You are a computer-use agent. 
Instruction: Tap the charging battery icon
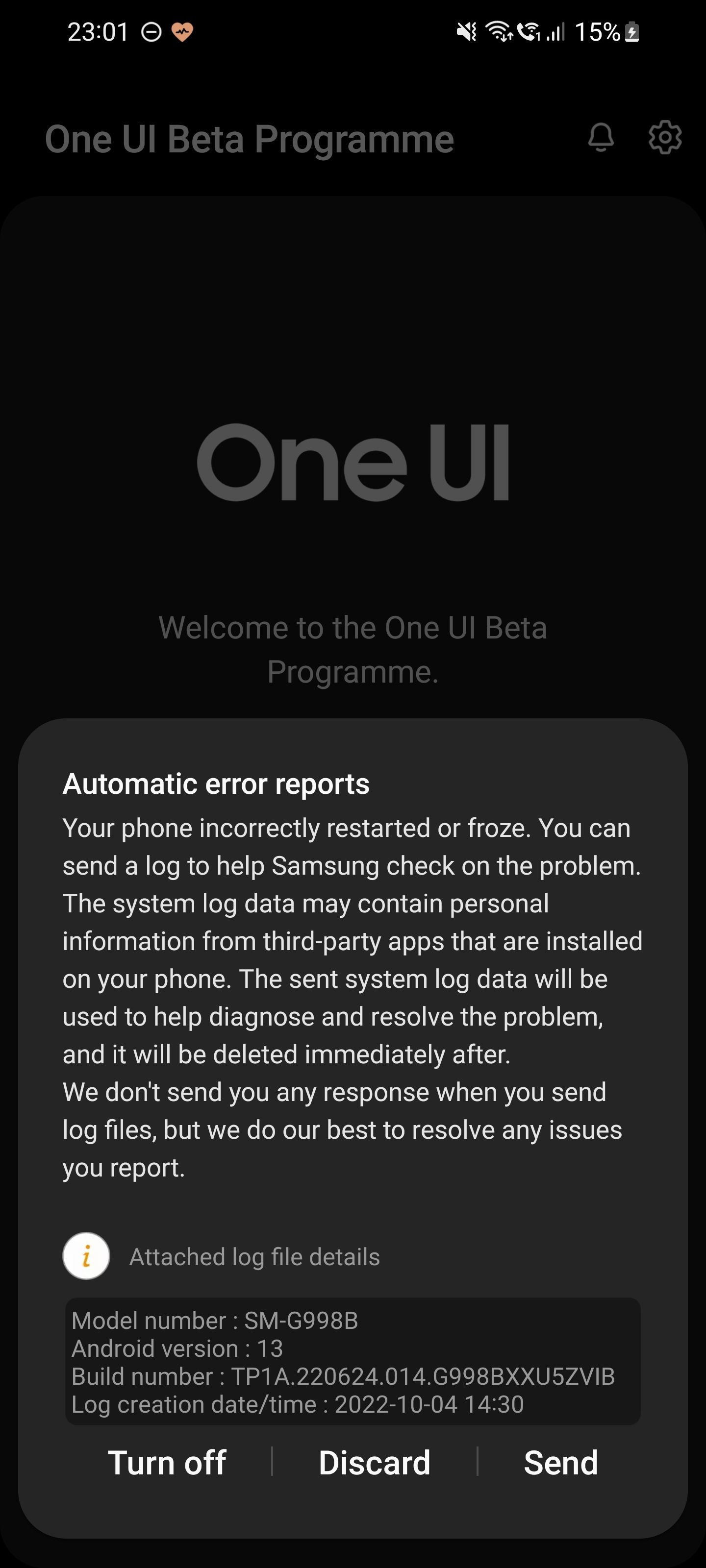coord(632,32)
